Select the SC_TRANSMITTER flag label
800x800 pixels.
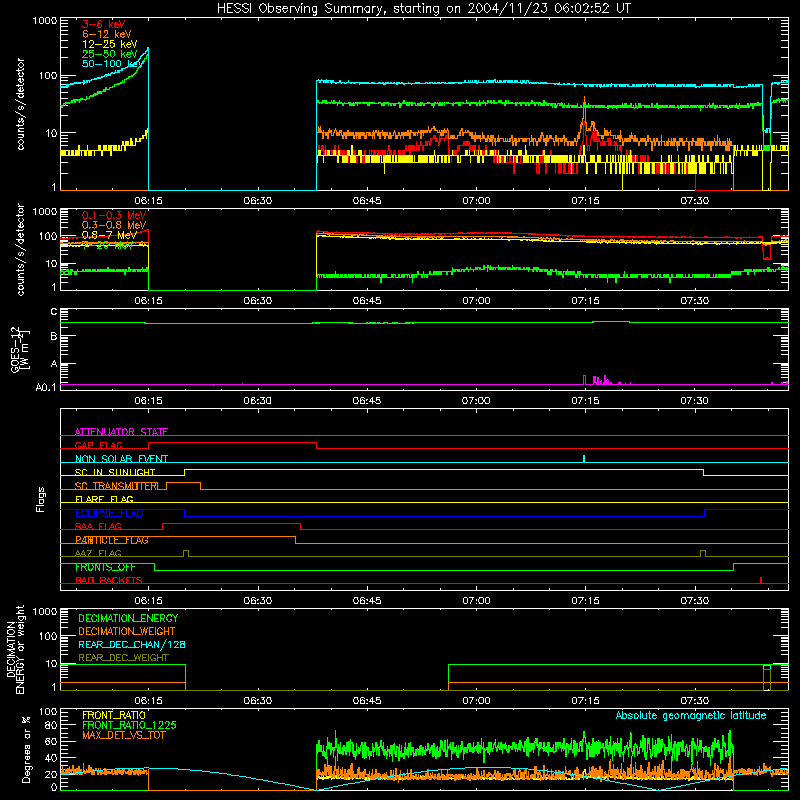(x=117, y=486)
